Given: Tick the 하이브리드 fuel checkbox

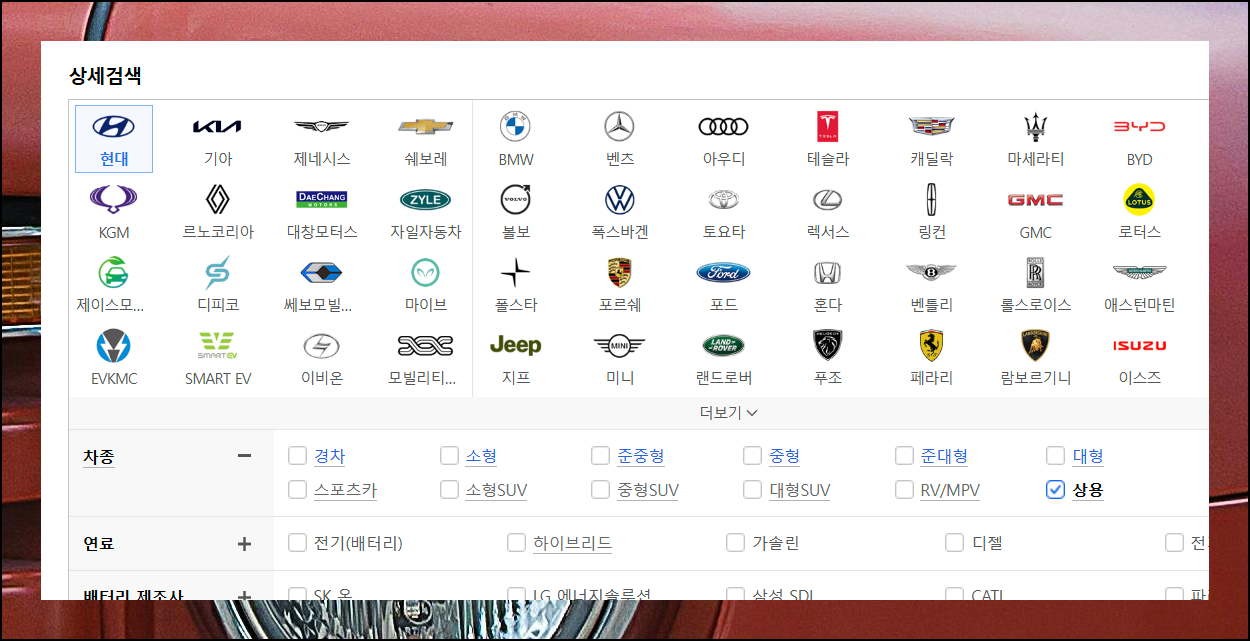Looking at the screenshot, I should pyautogui.click(x=516, y=543).
